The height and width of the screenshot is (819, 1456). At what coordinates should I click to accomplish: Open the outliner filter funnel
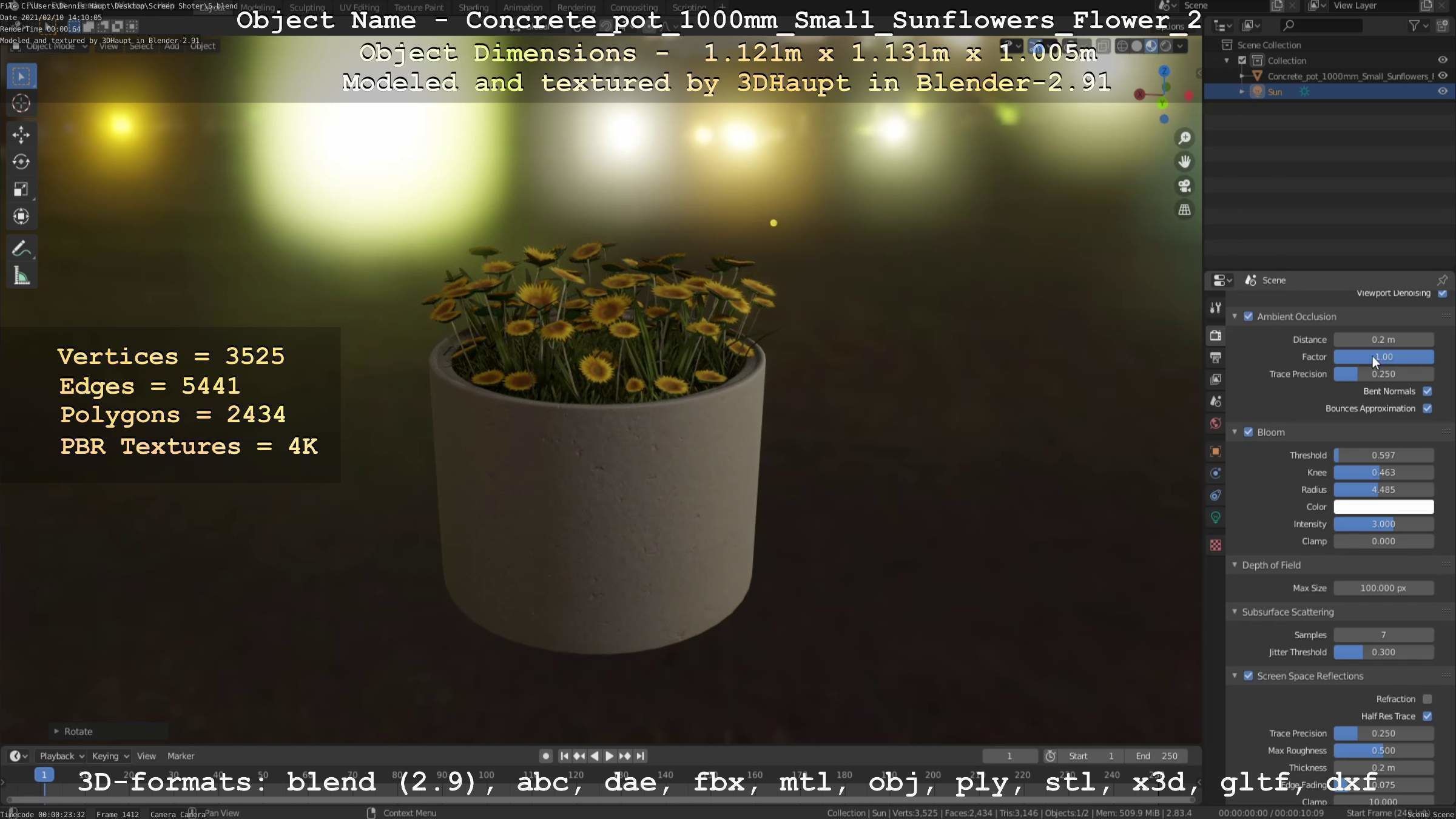[1414, 25]
